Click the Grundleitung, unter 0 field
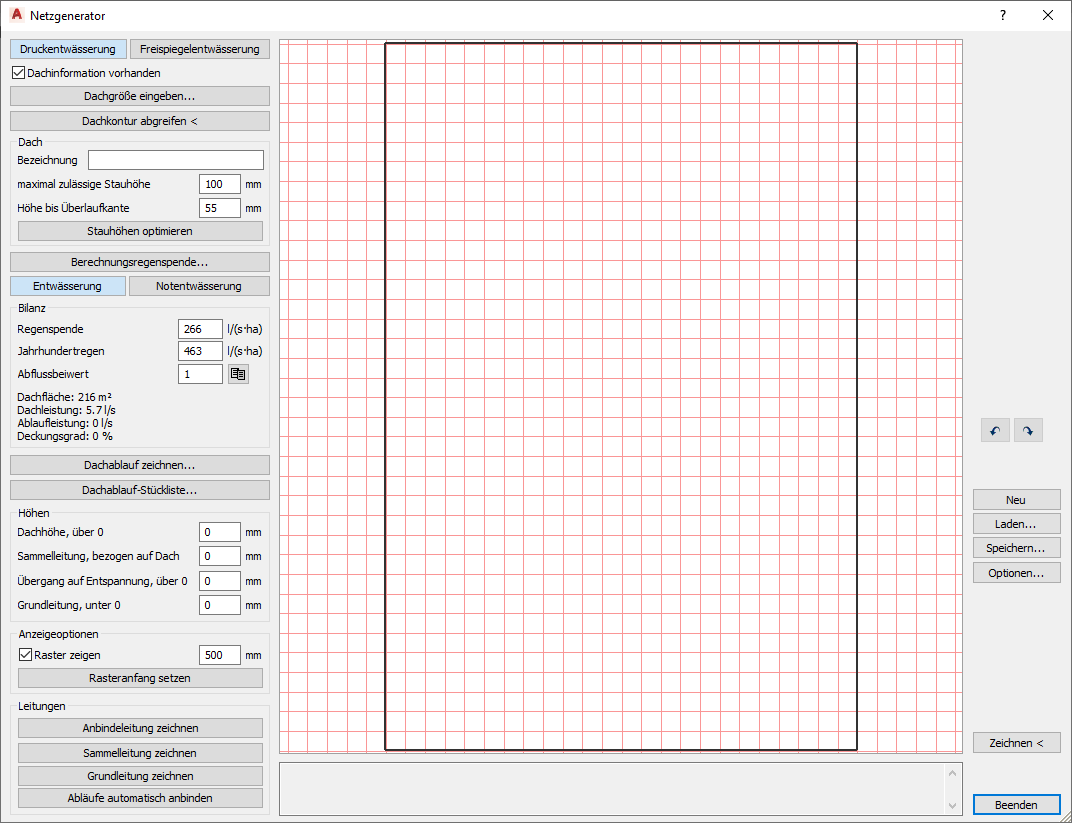This screenshot has height=823, width=1072. (219, 605)
